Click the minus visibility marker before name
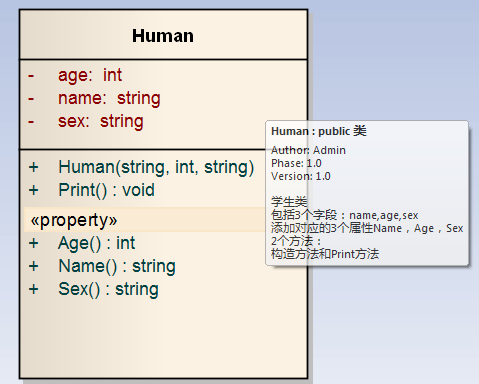 (x=31, y=99)
